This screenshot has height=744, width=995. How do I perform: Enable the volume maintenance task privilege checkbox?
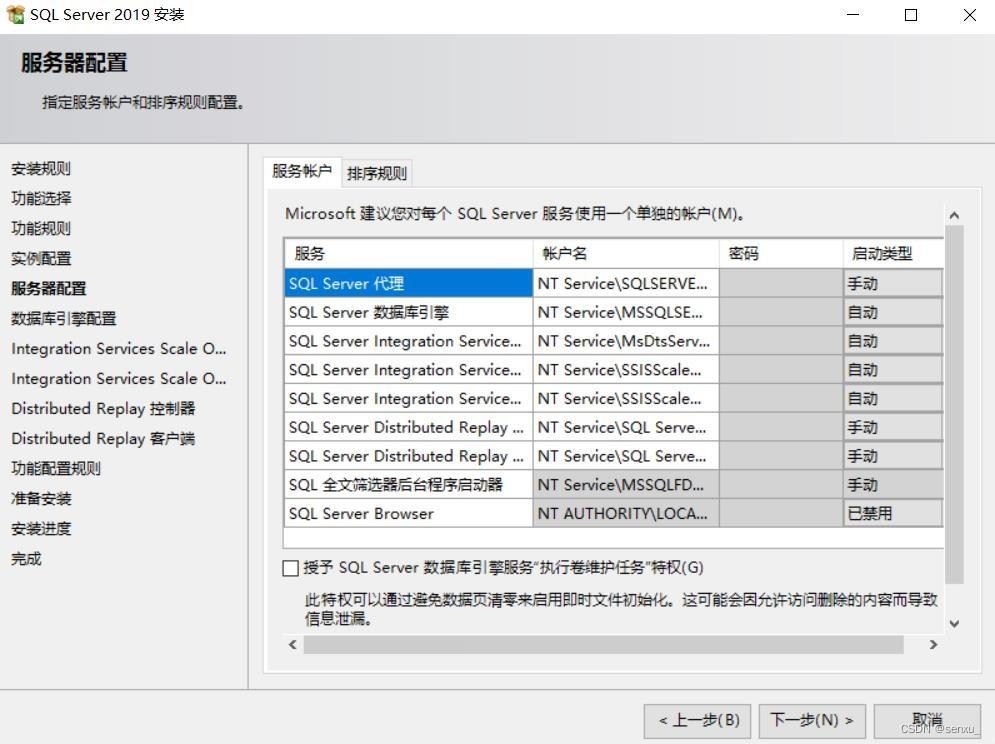tap(291, 568)
